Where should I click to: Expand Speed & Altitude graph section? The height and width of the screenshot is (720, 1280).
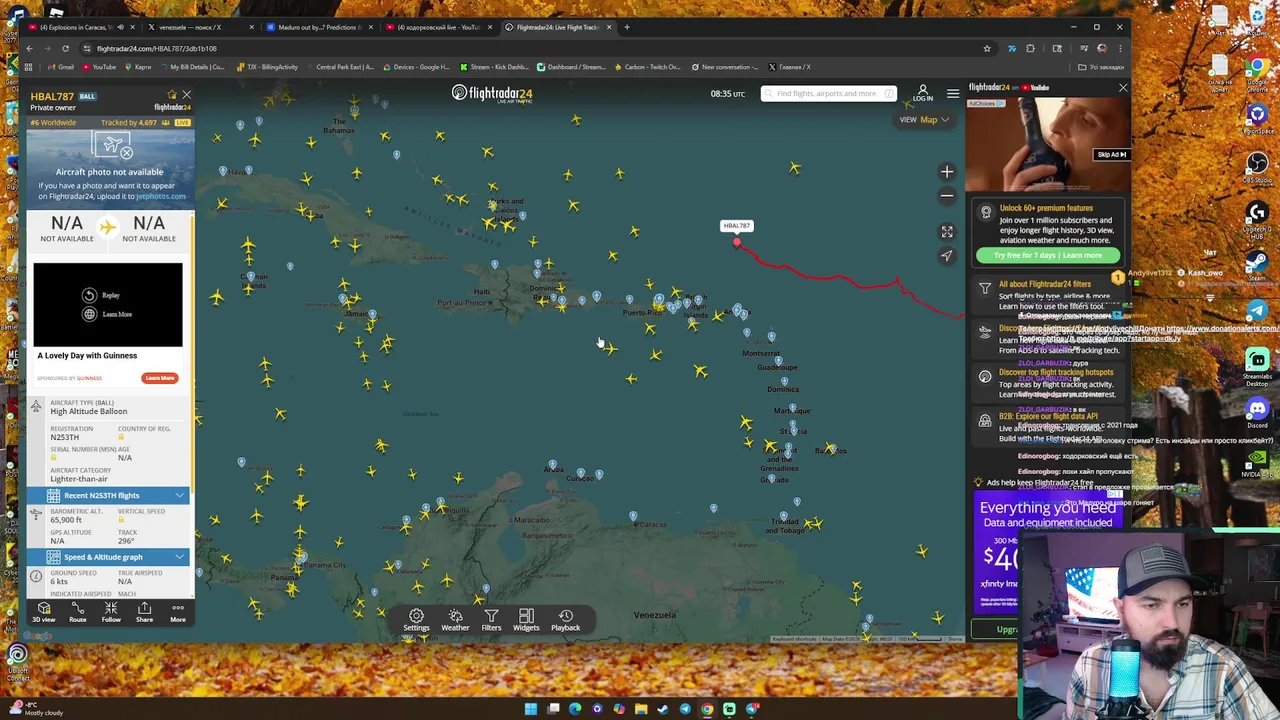pyautogui.click(x=108, y=557)
